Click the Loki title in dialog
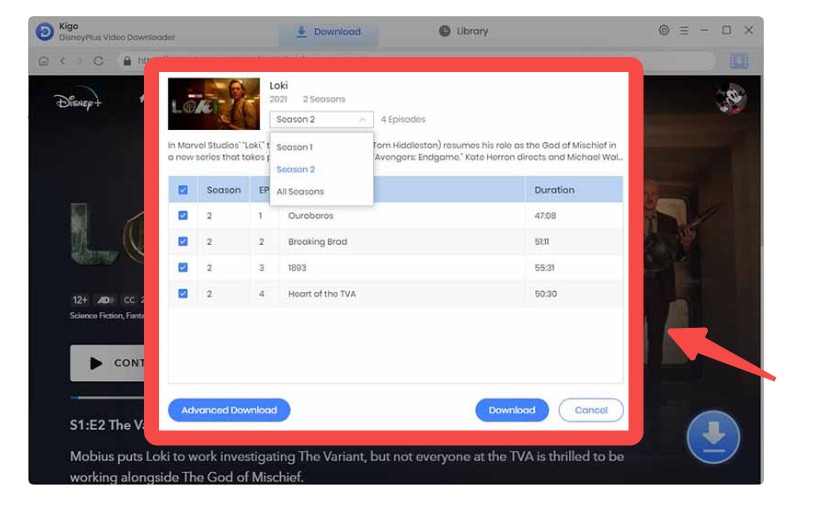 click(x=278, y=86)
